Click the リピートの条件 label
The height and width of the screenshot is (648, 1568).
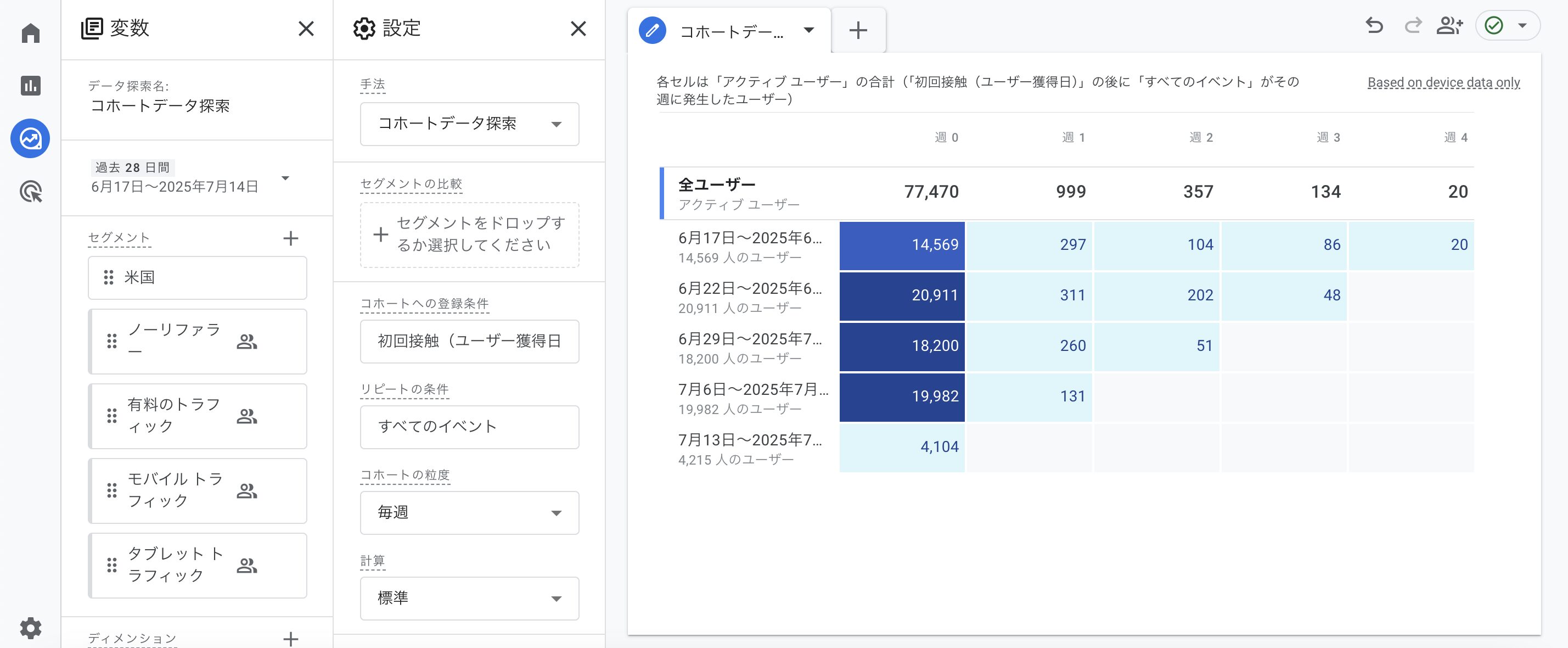pyautogui.click(x=404, y=389)
